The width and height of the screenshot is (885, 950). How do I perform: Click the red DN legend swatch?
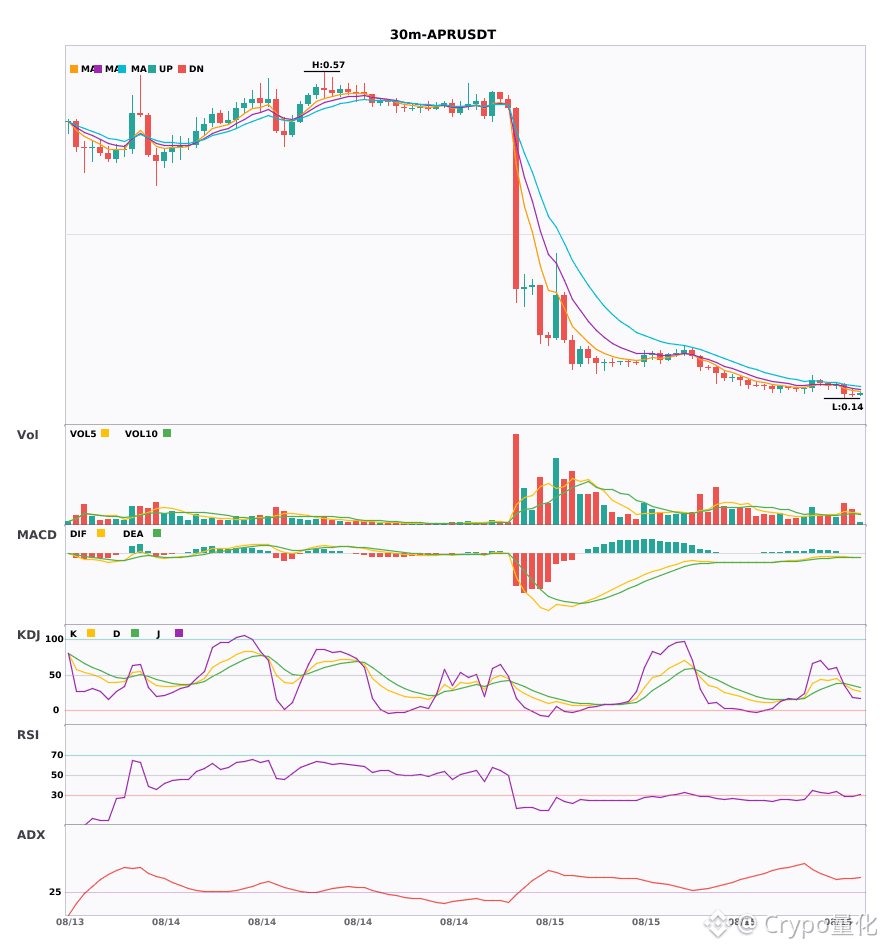tap(182, 69)
